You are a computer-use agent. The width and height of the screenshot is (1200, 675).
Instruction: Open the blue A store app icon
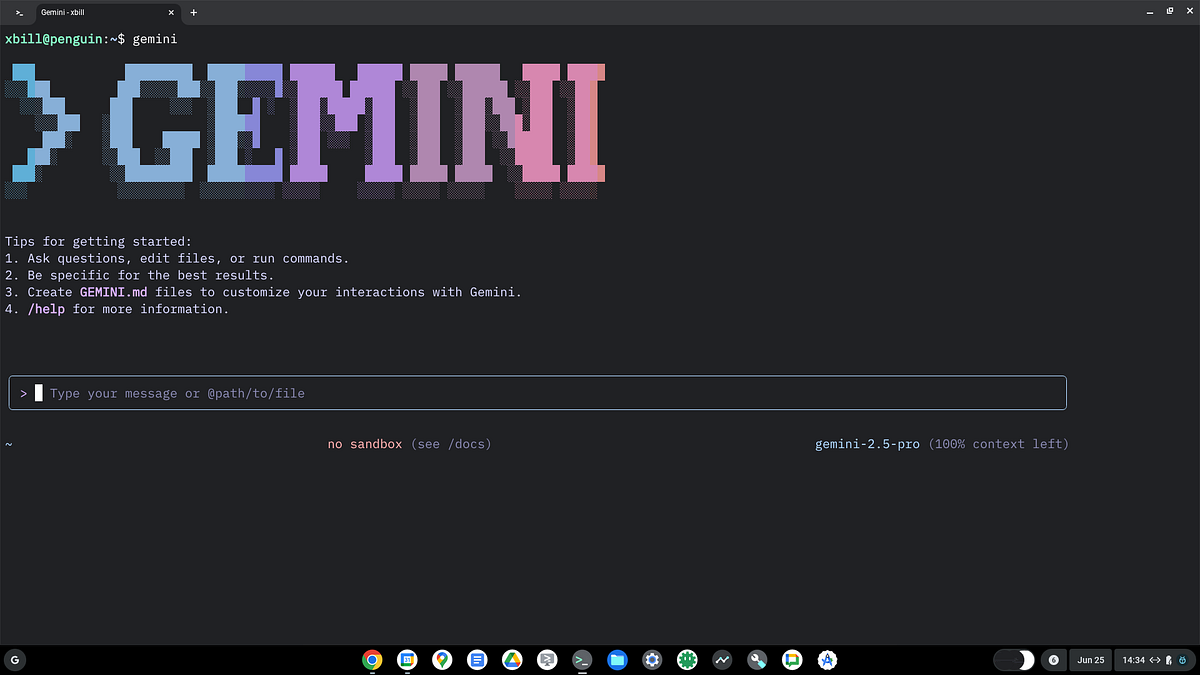pyautogui.click(x=827, y=660)
